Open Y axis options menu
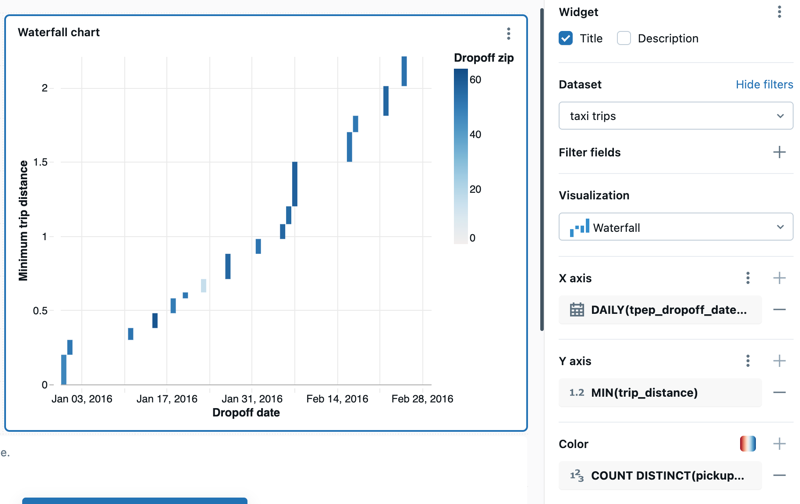Image resolution: width=800 pixels, height=504 pixels. (747, 361)
